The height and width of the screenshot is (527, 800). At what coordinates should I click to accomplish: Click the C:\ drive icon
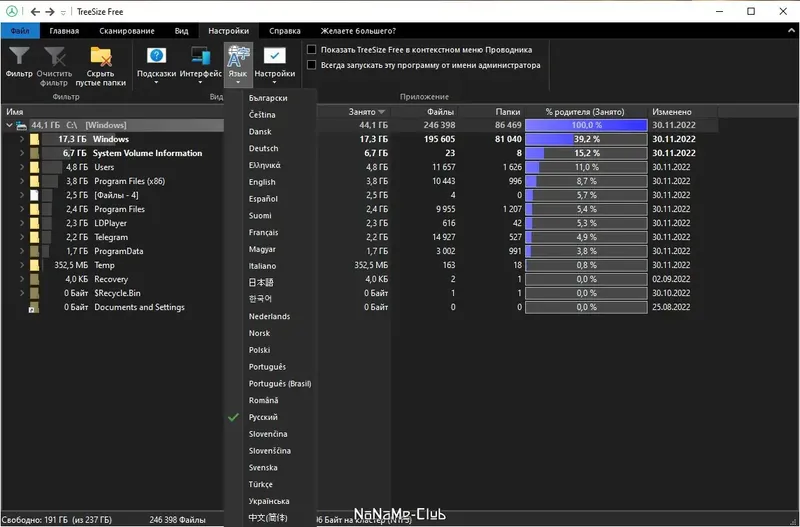coord(21,125)
